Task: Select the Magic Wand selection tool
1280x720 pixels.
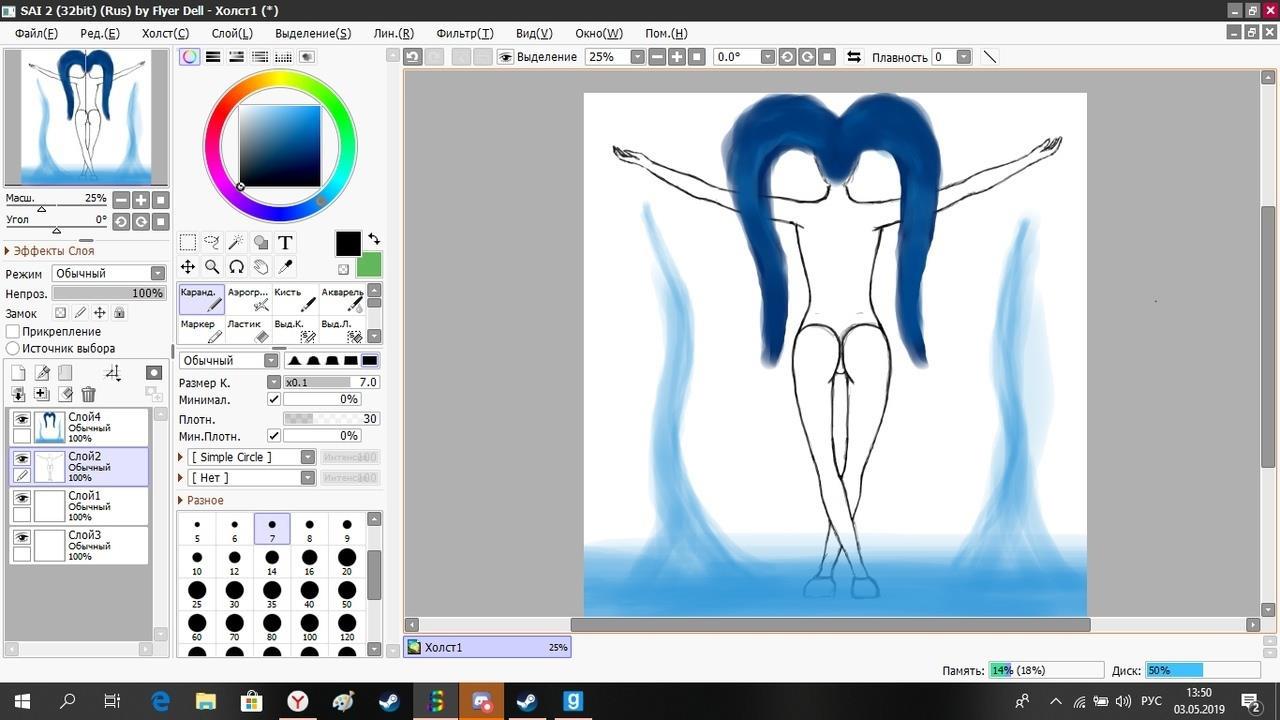Action: coord(236,242)
